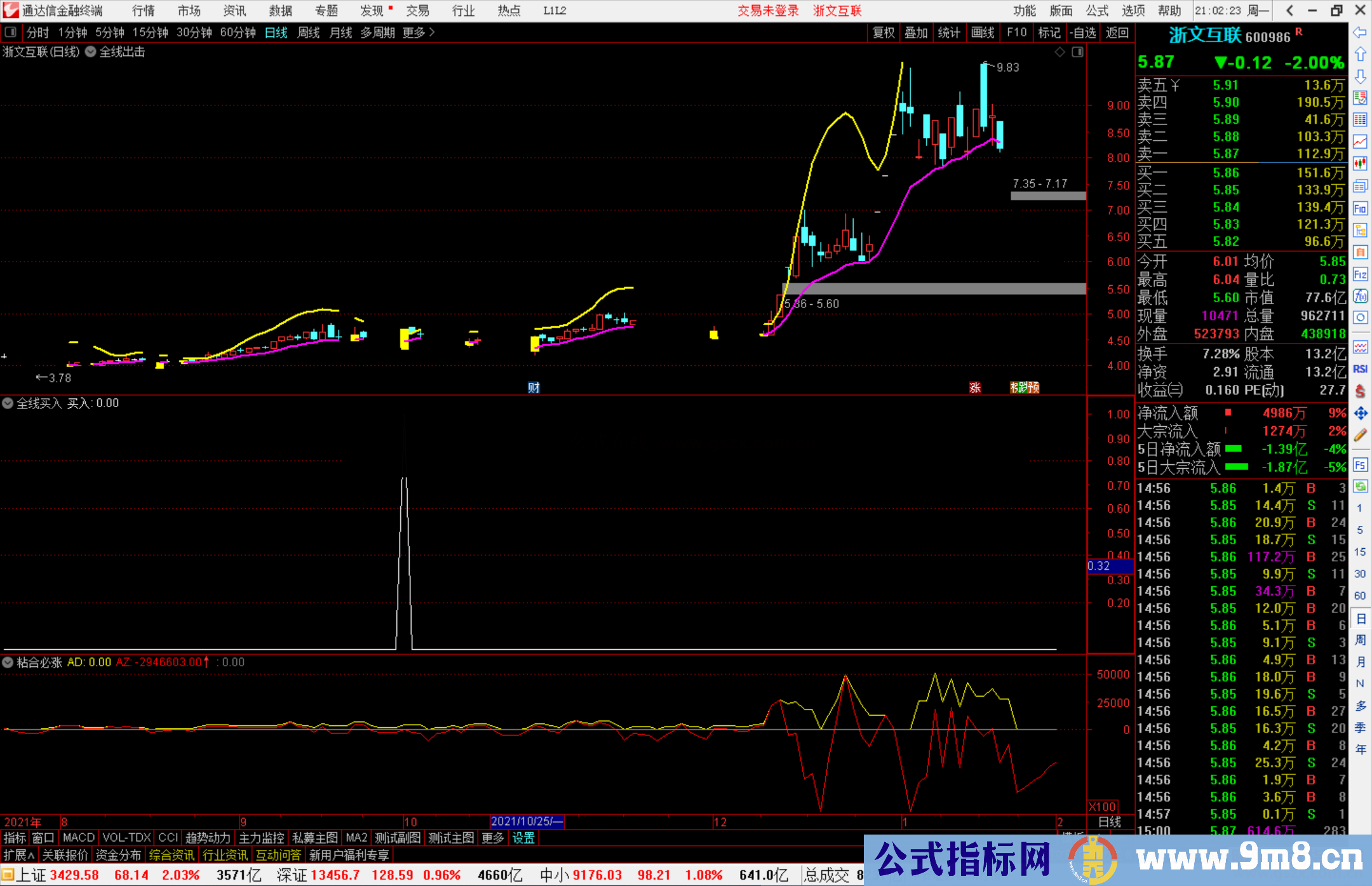Click the diamond icon above the price axis
The height and width of the screenshot is (886, 1372).
tap(1059, 52)
